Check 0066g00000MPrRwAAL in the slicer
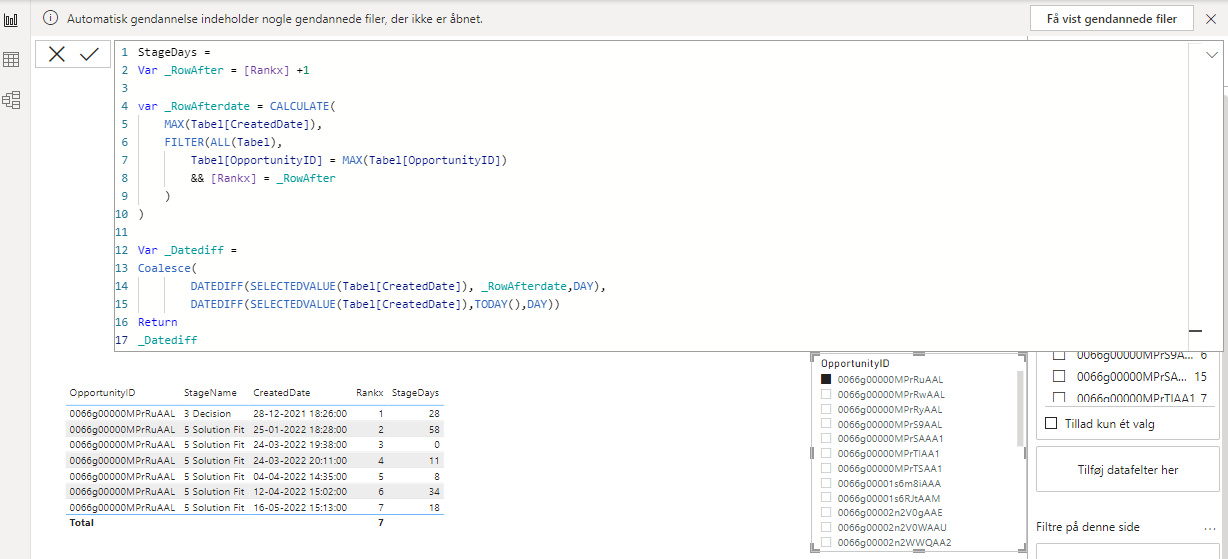The width and height of the screenshot is (1228, 559). tap(826, 394)
